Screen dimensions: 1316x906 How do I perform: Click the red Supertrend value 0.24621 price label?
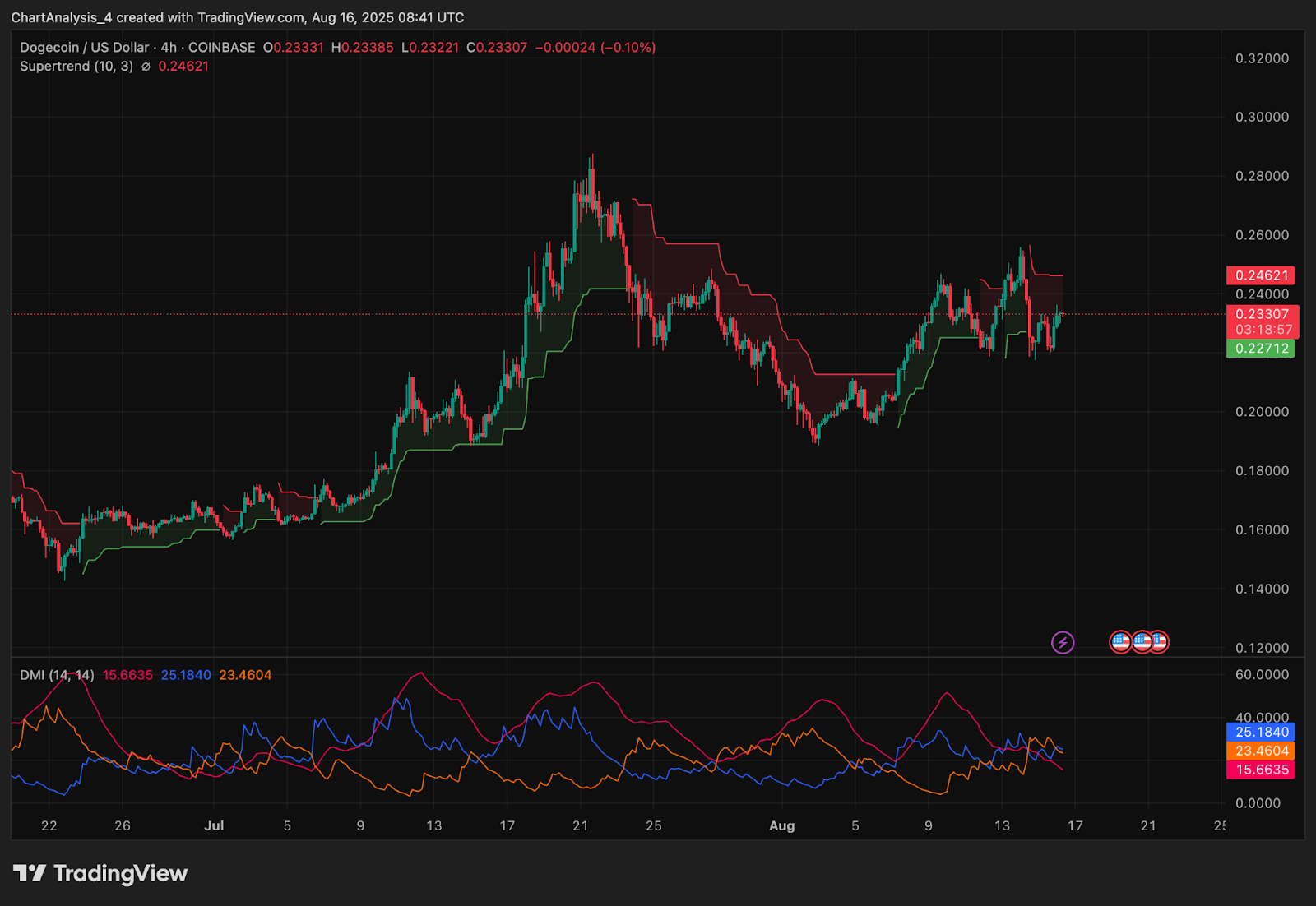[x=1261, y=275]
